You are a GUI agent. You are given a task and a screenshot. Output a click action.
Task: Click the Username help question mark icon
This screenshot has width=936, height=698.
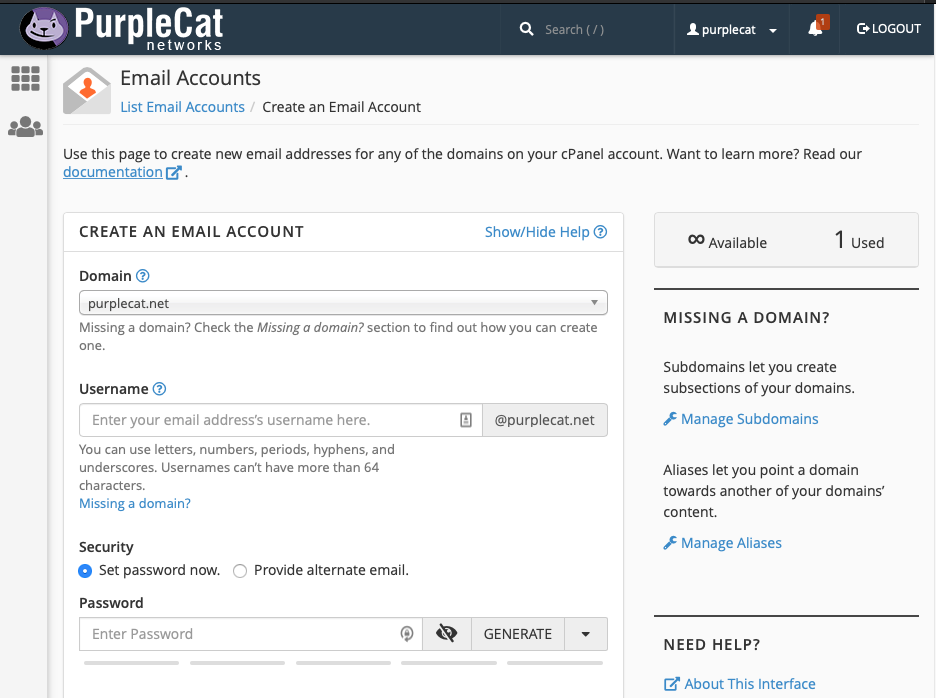pos(159,389)
